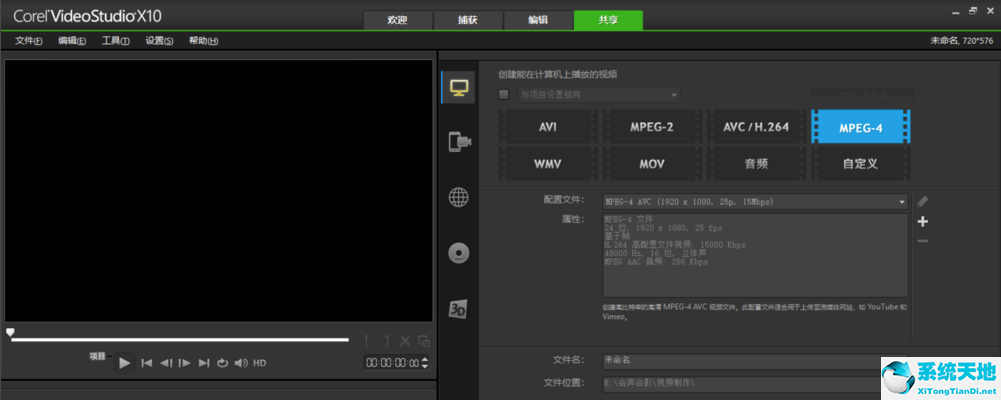Choose the 音频 audio format button

pos(756,164)
